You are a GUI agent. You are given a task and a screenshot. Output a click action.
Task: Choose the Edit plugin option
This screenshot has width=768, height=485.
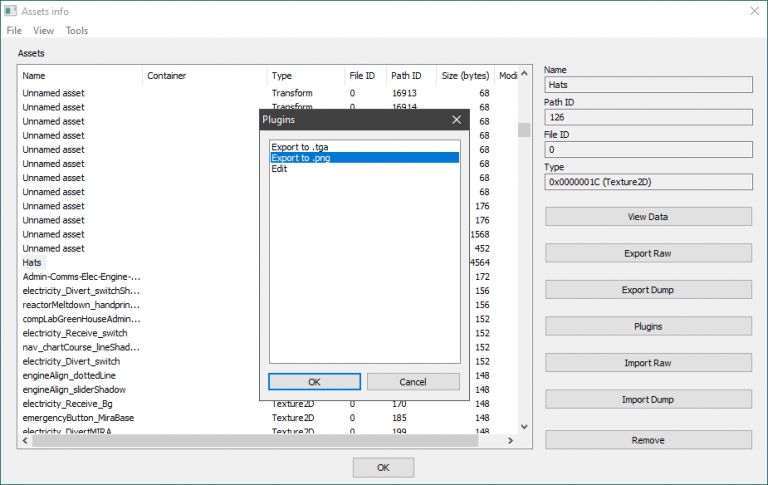tap(279, 169)
